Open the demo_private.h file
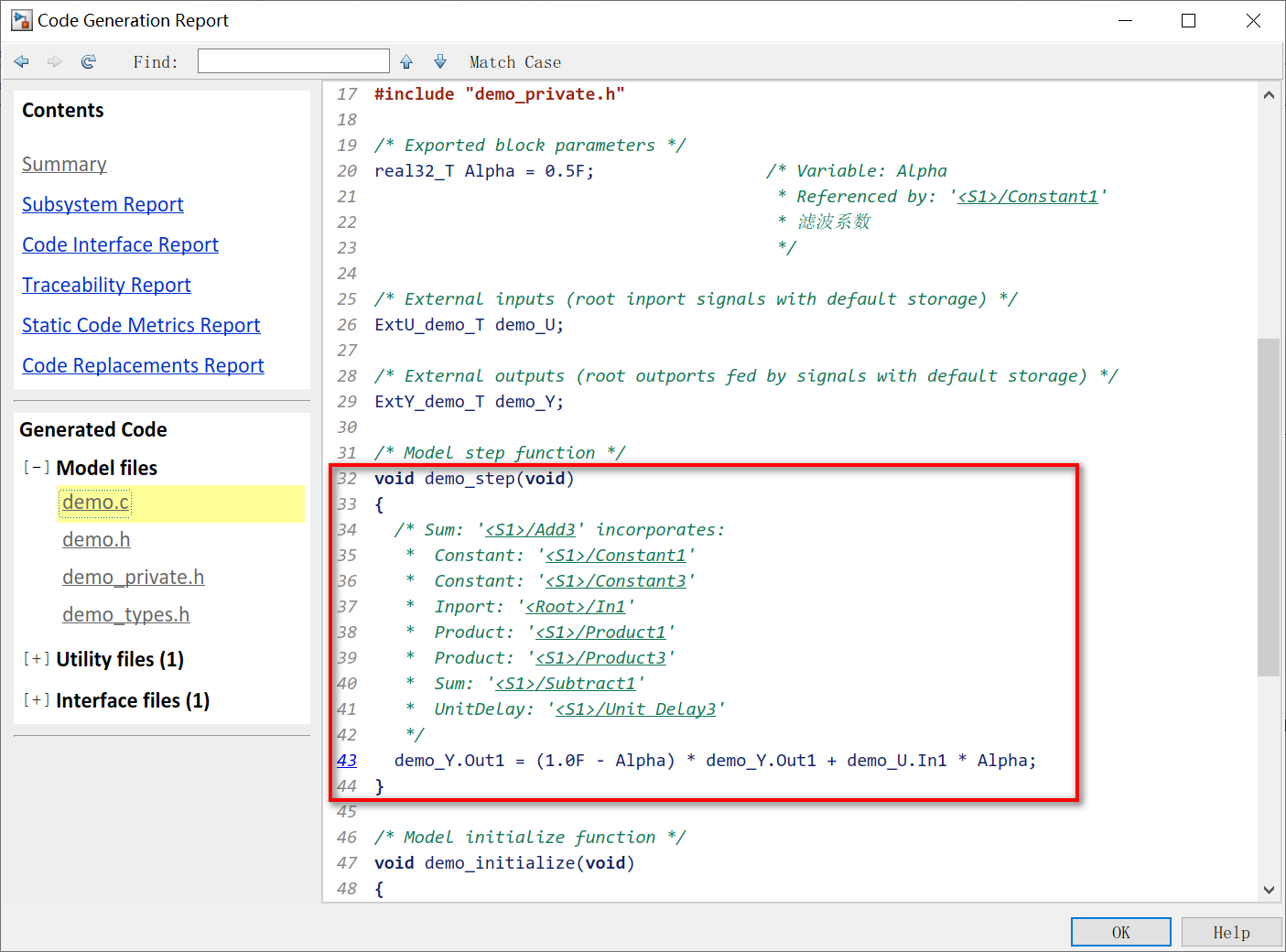The image size is (1286, 952). pyautogui.click(x=133, y=578)
